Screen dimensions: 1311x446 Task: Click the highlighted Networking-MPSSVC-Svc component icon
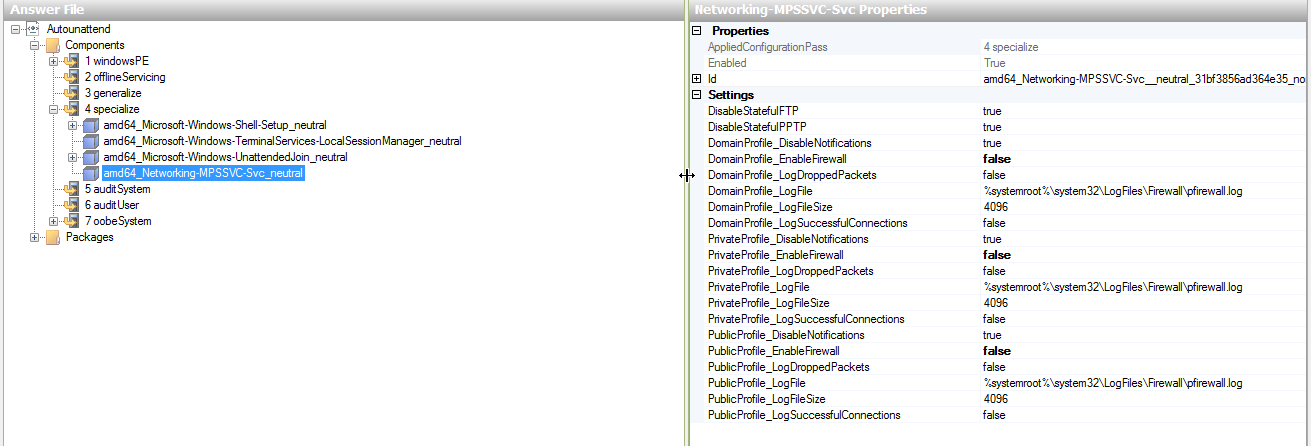91,173
